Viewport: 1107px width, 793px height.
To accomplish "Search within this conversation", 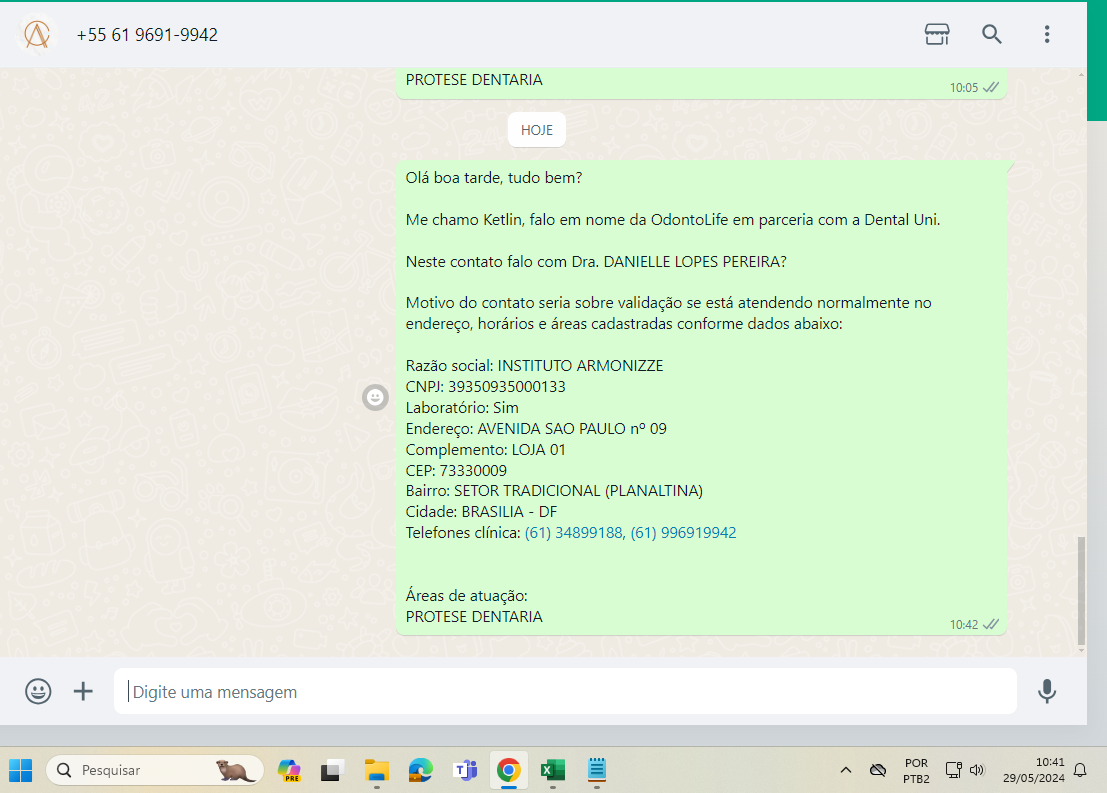I will click(992, 34).
